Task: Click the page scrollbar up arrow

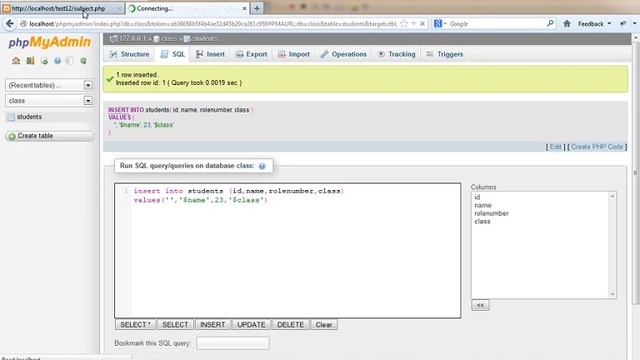Action: click(636, 38)
